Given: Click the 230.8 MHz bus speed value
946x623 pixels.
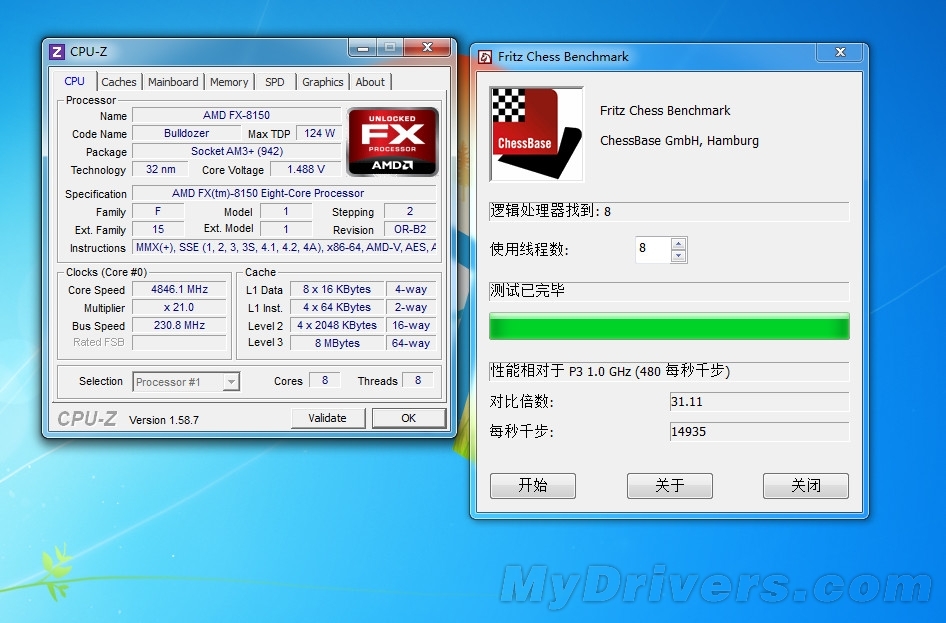Looking at the screenshot, I should click(x=179, y=326).
